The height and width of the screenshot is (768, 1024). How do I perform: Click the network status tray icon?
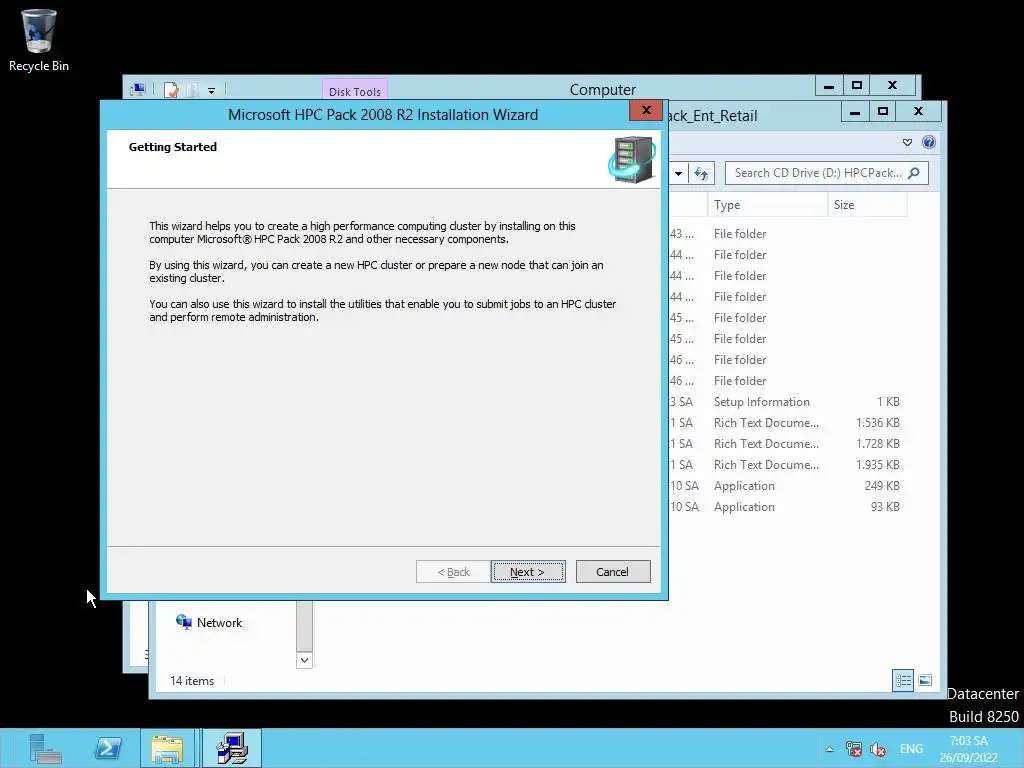854,749
